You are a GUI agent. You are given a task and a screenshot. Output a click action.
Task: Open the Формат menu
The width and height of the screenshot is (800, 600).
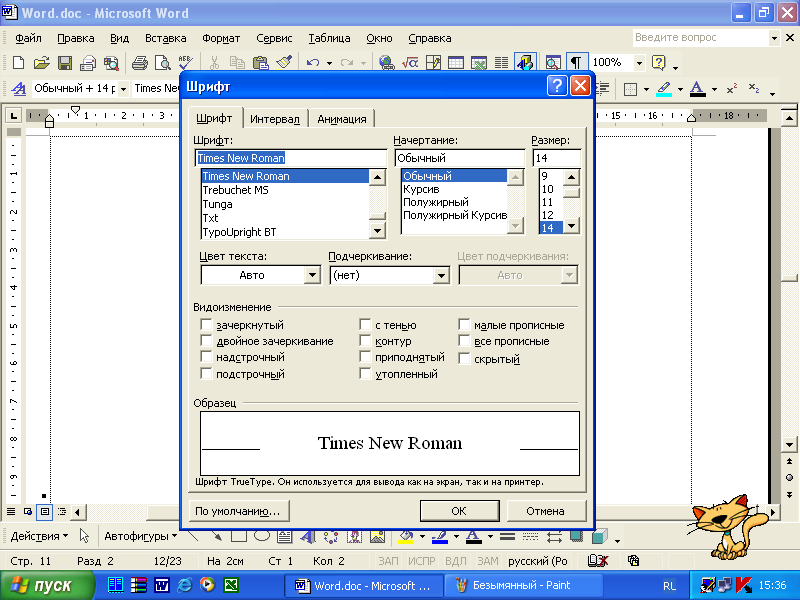click(x=221, y=38)
